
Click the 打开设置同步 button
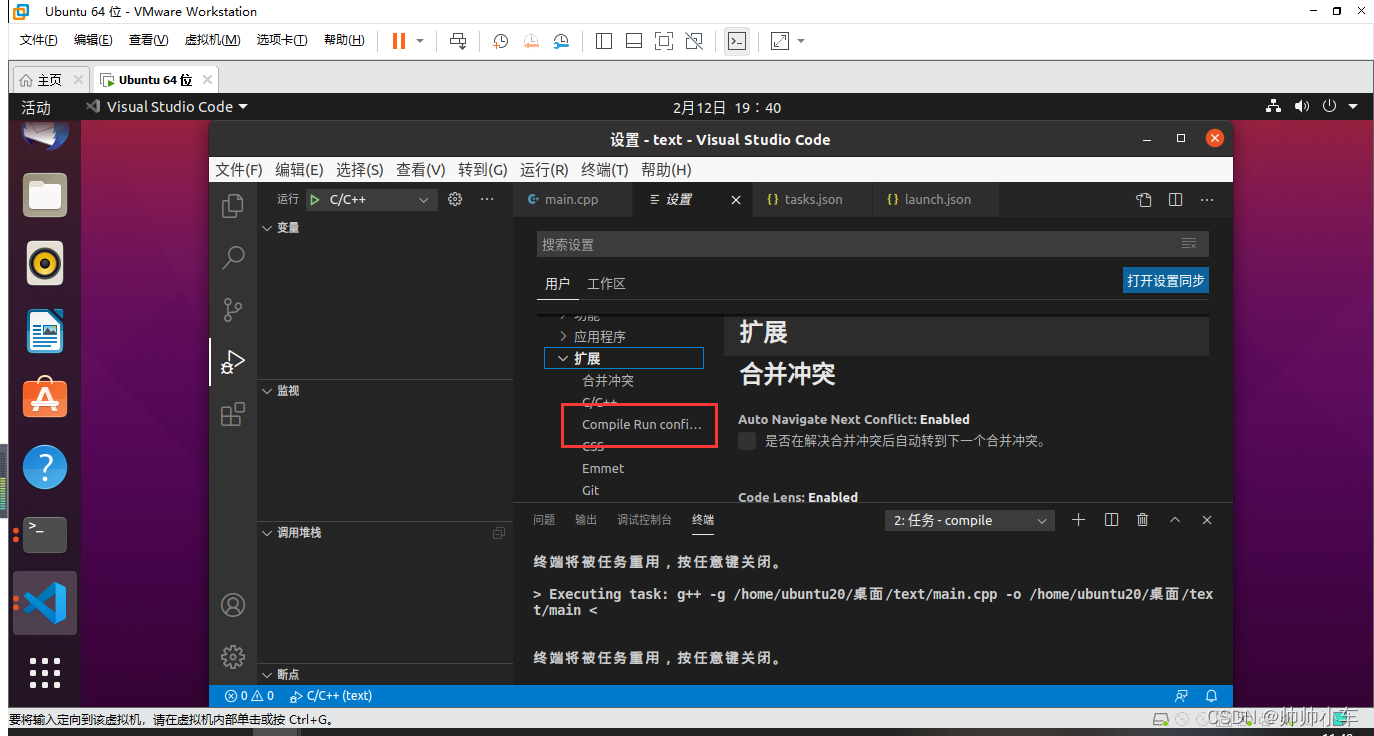[x=1166, y=281]
